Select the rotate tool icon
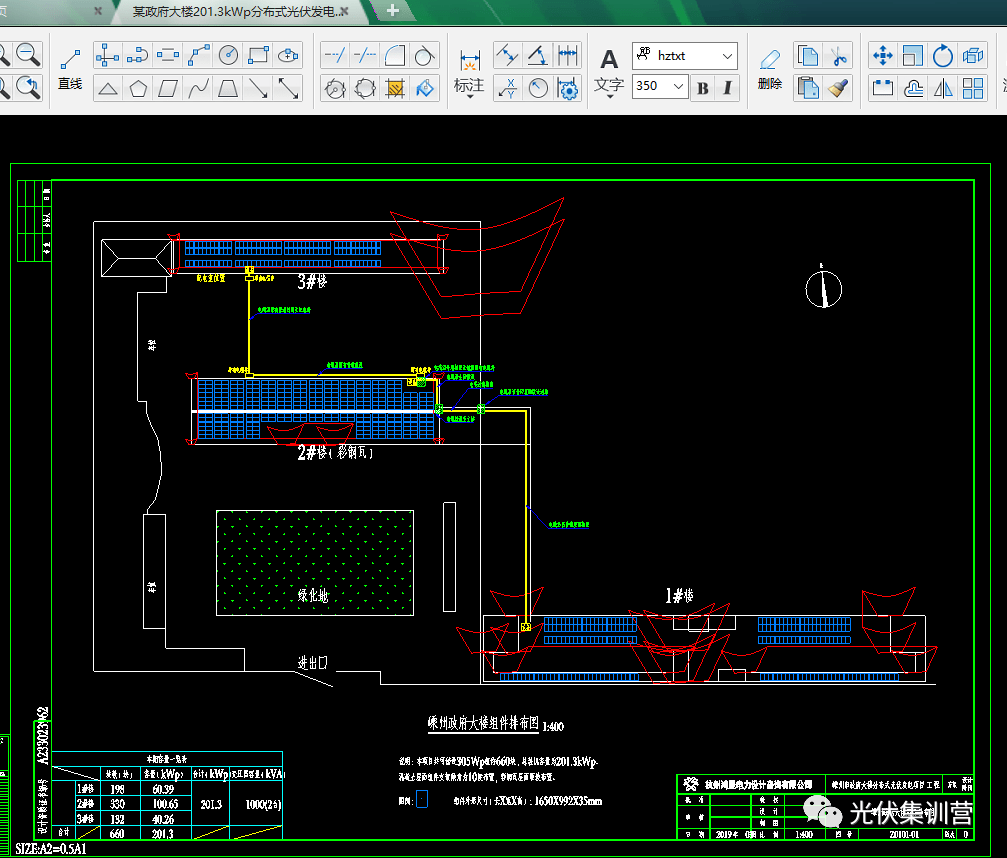Viewport: 1007px width, 858px height. [943, 55]
